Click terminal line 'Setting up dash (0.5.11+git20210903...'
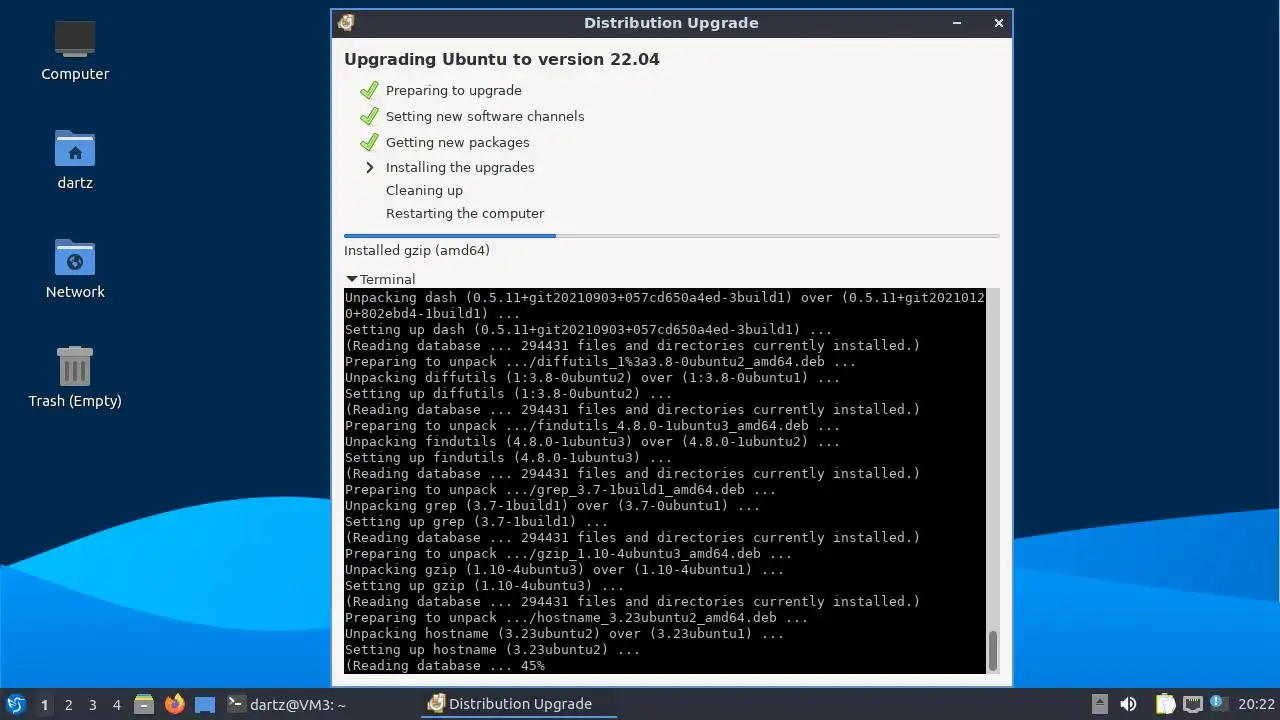The width and height of the screenshot is (1280, 720). click(x=588, y=329)
